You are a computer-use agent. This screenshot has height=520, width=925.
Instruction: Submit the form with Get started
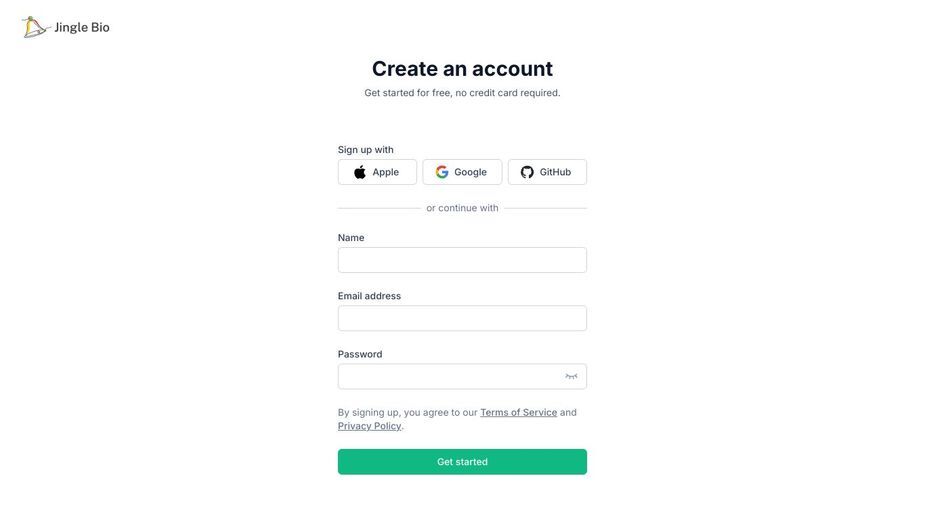[x=462, y=462]
